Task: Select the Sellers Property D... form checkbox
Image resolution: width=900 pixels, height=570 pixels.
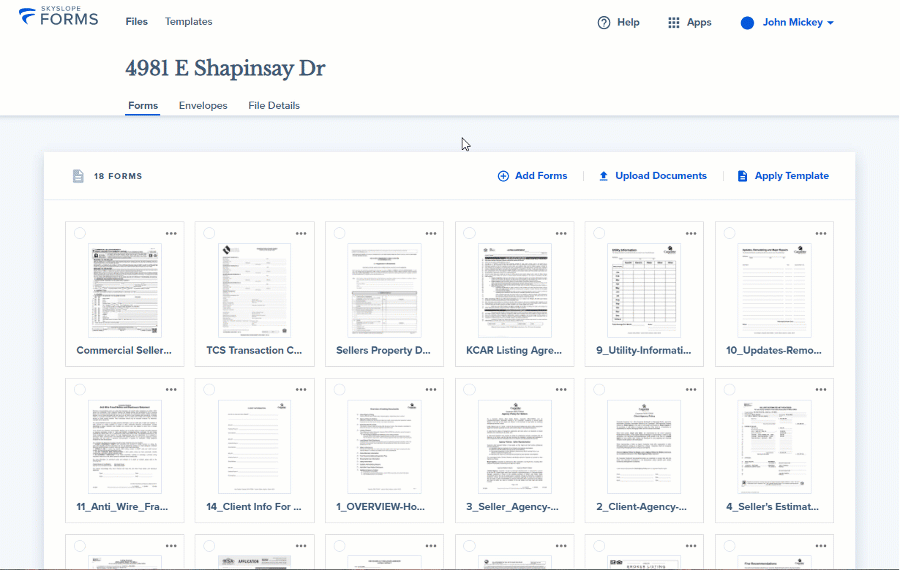Action: tap(340, 233)
